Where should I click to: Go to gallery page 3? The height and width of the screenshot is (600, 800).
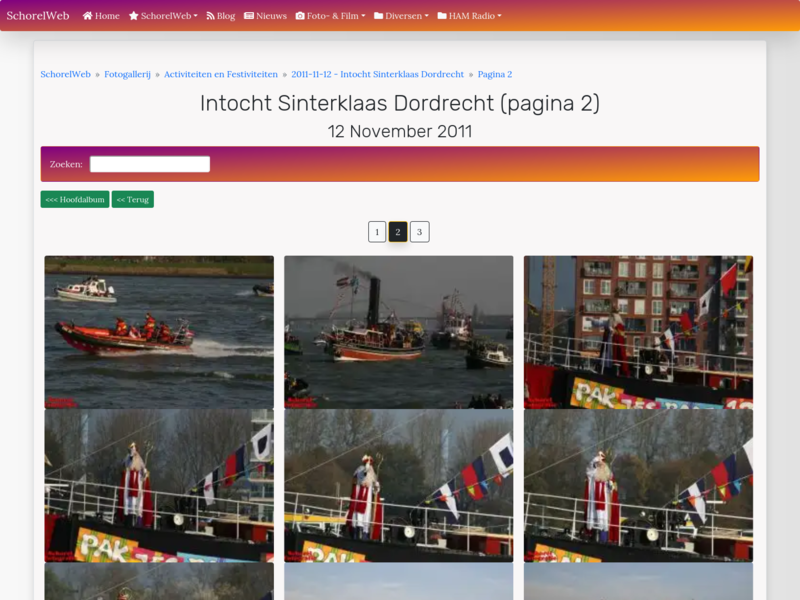[x=419, y=232]
